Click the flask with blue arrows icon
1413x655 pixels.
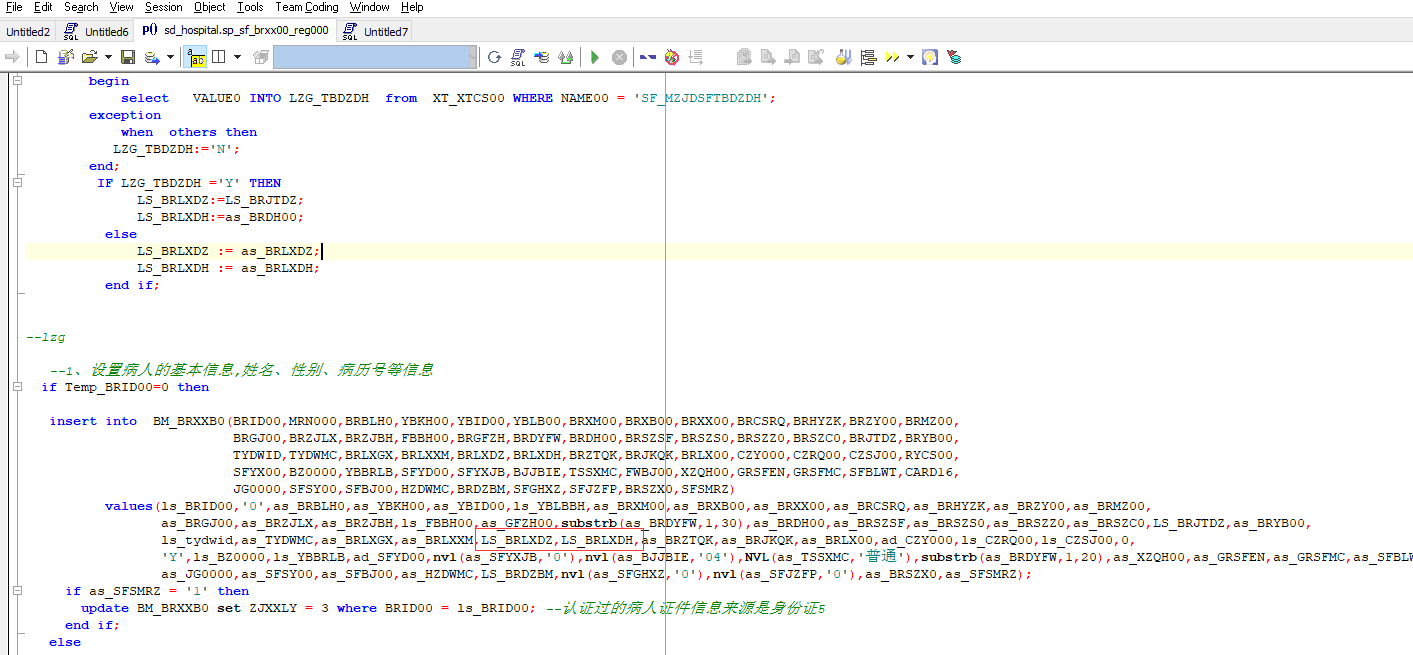(844, 57)
